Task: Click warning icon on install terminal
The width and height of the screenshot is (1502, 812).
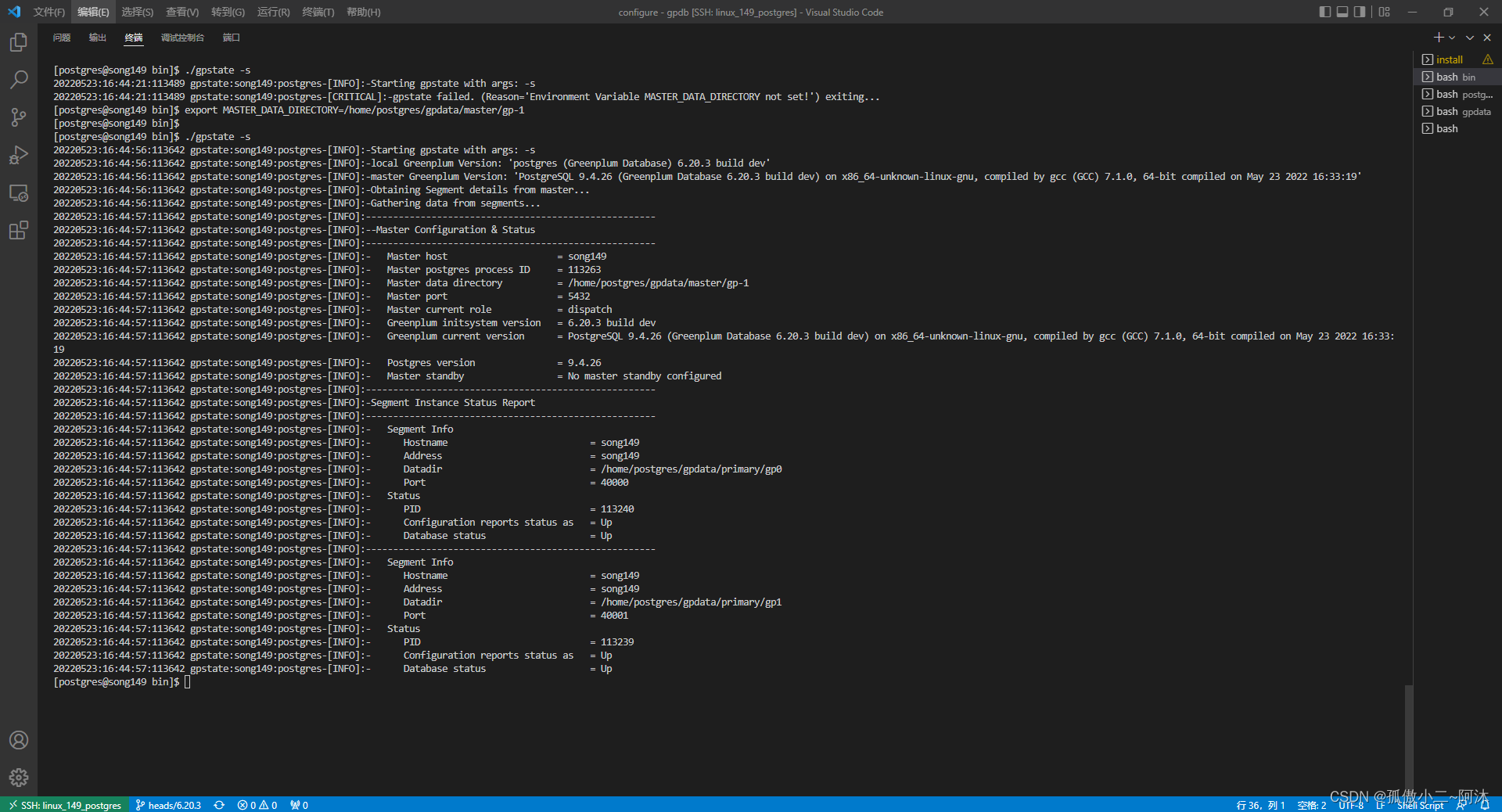Action: (1488, 59)
